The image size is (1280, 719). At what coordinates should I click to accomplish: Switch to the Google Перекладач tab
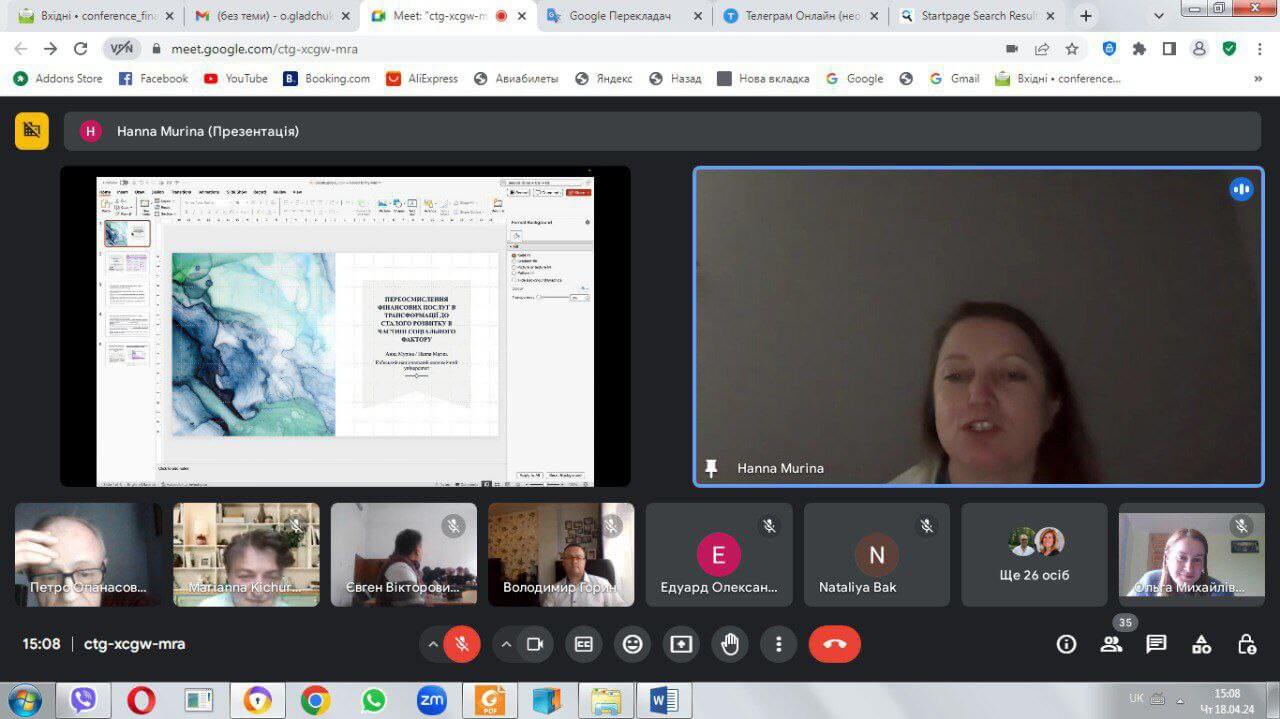tap(619, 16)
